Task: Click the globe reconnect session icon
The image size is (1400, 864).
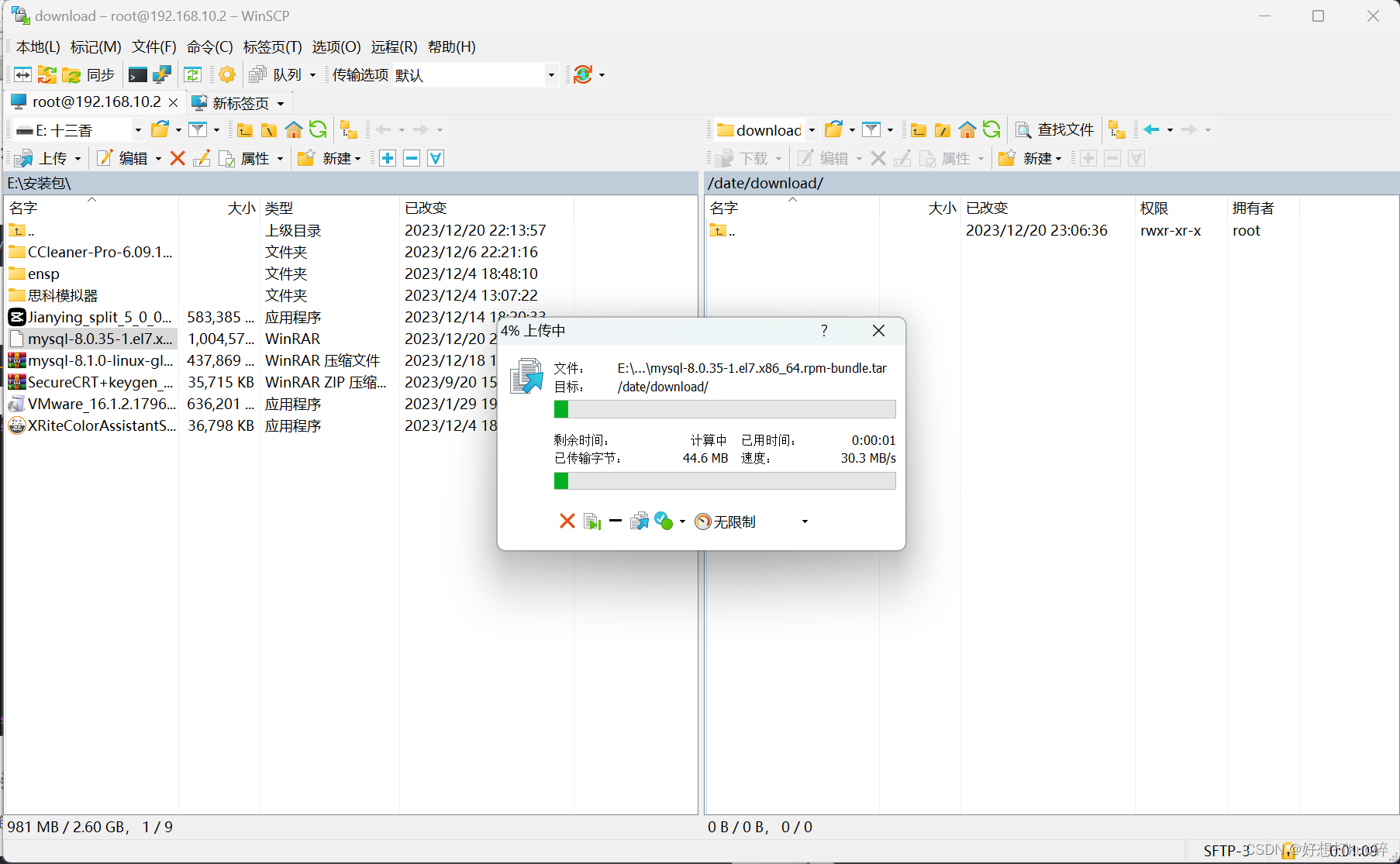Action: 583,74
